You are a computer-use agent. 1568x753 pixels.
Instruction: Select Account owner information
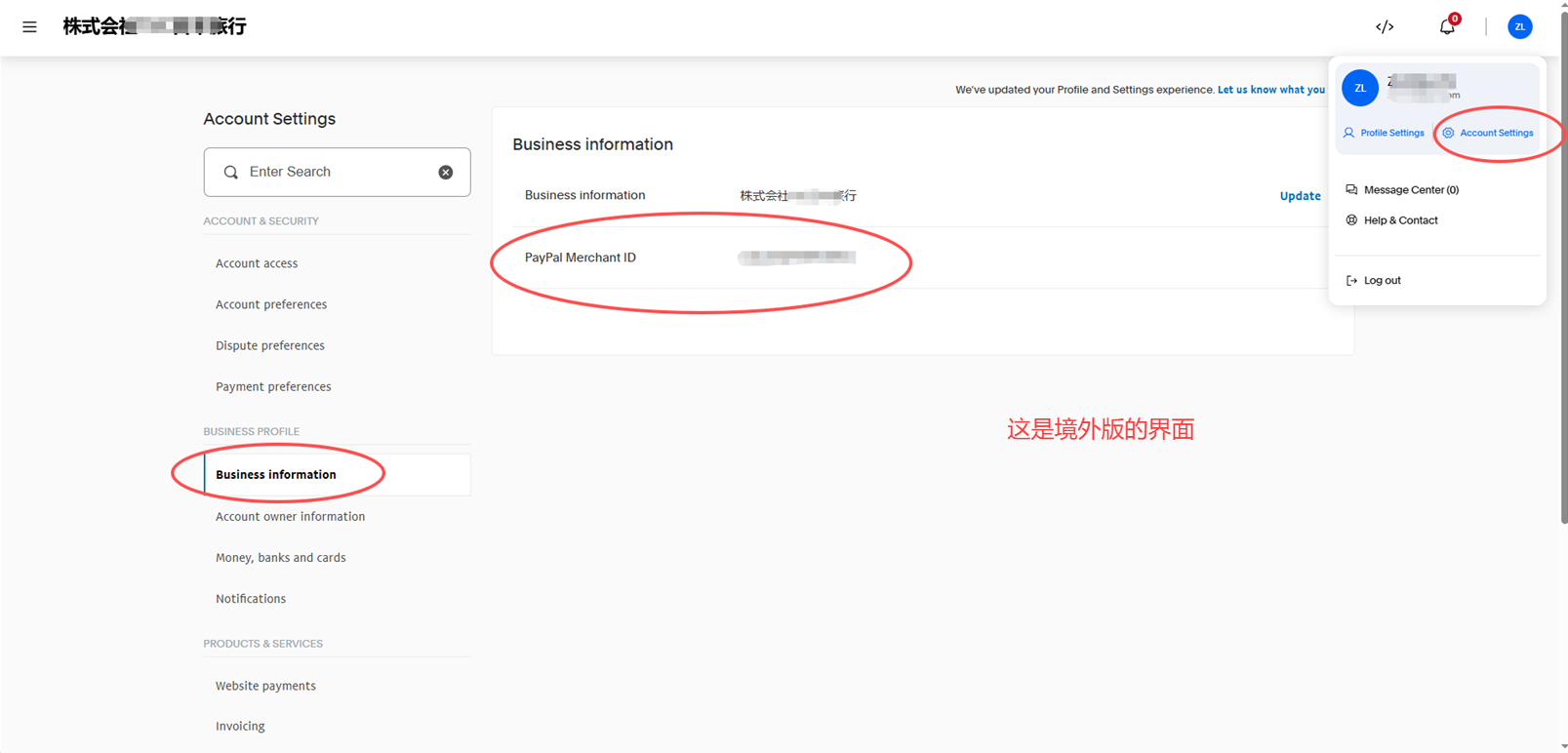click(x=290, y=517)
